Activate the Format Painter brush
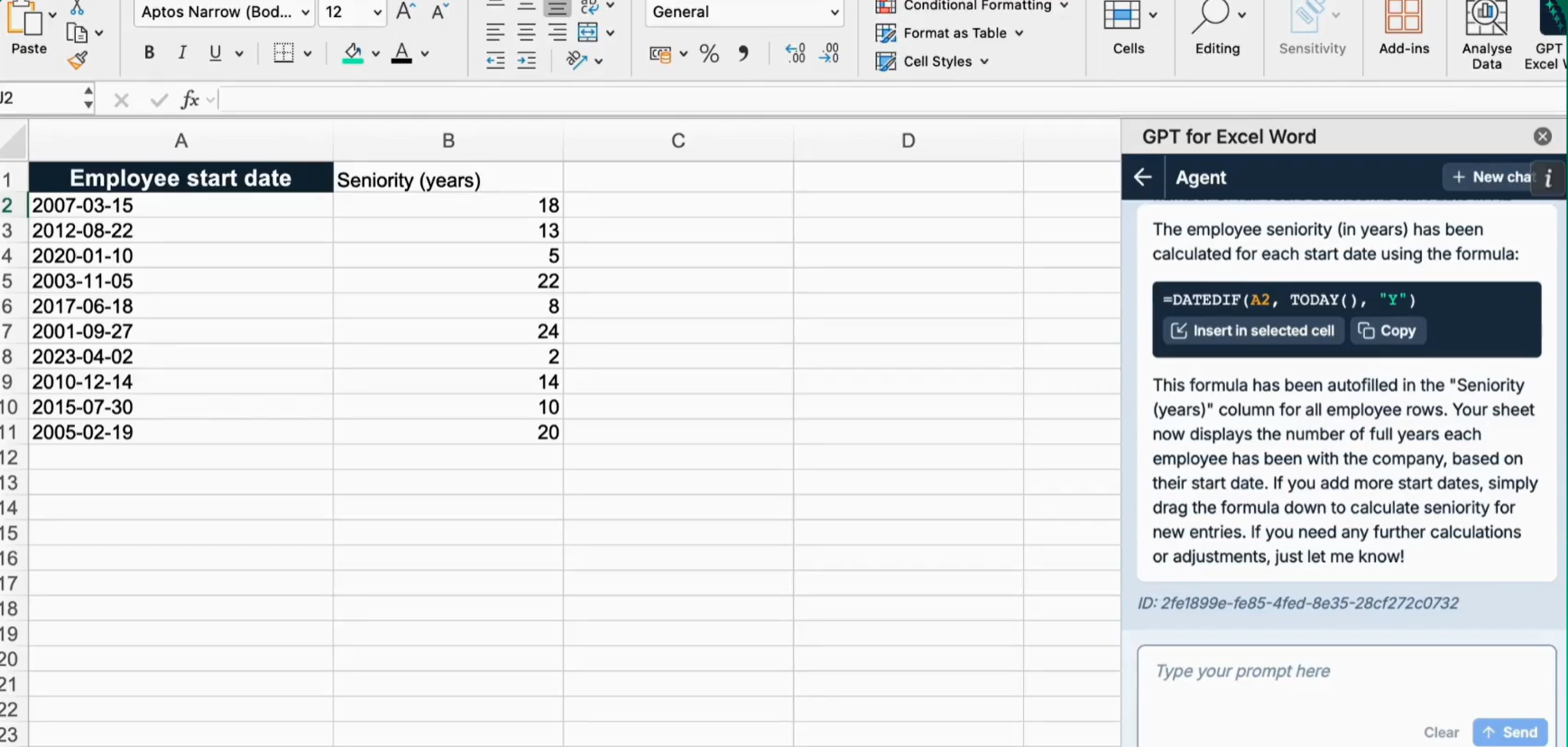Image resolution: width=1568 pixels, height=747 pixels. coord(78,60)
